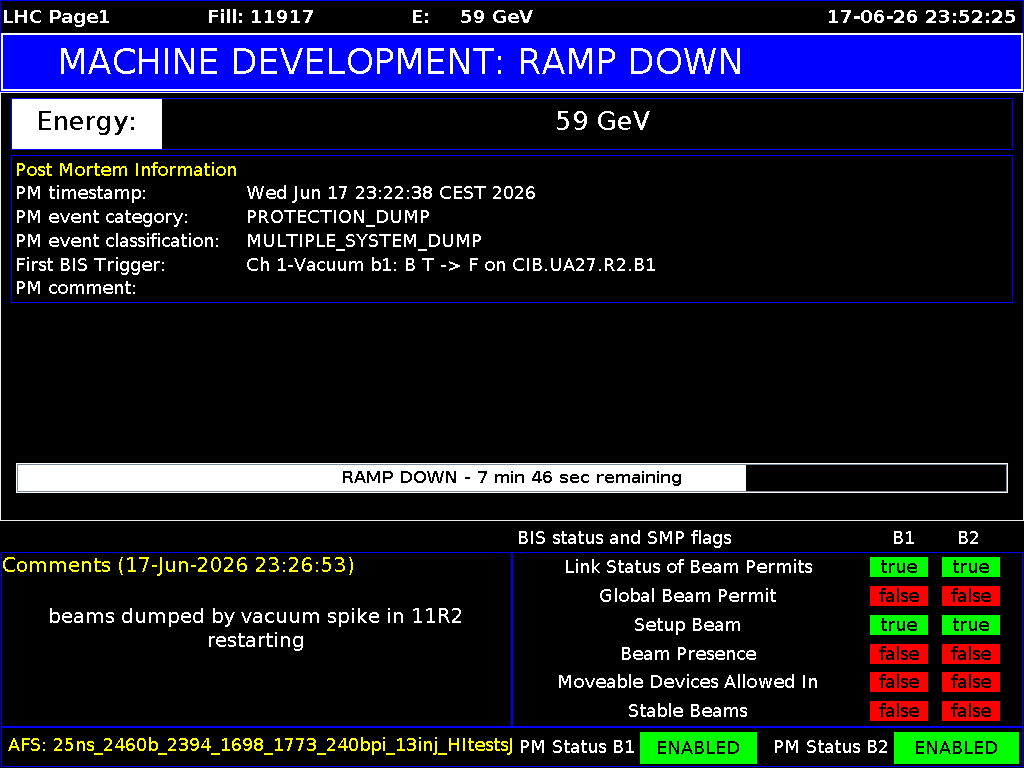Click B1 true flag for Link Status

tap(899, 568)
